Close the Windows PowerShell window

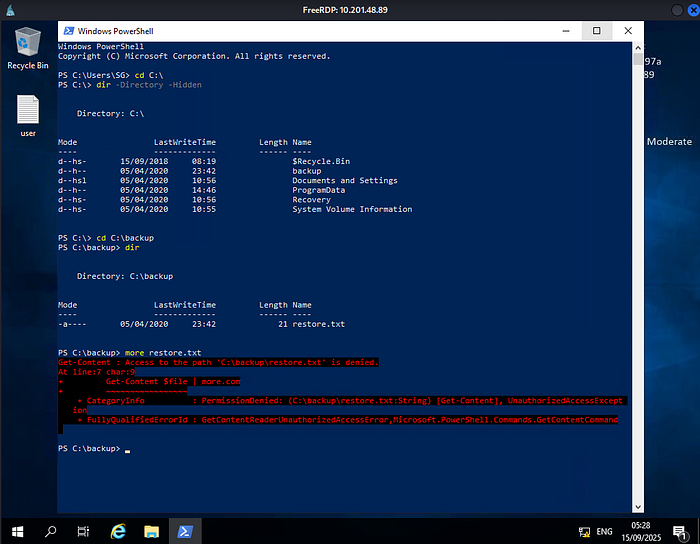(628, 31)
